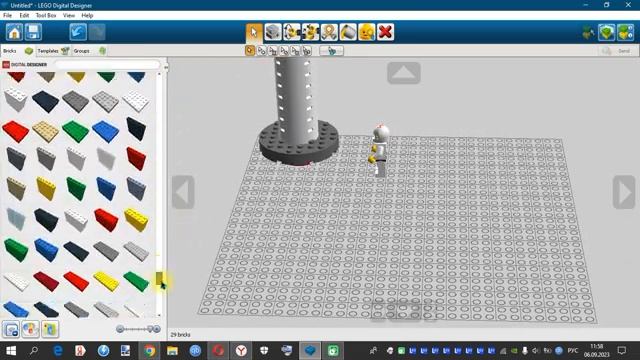
Task: Pick the green plate next to tan plate
Action: 76,131
